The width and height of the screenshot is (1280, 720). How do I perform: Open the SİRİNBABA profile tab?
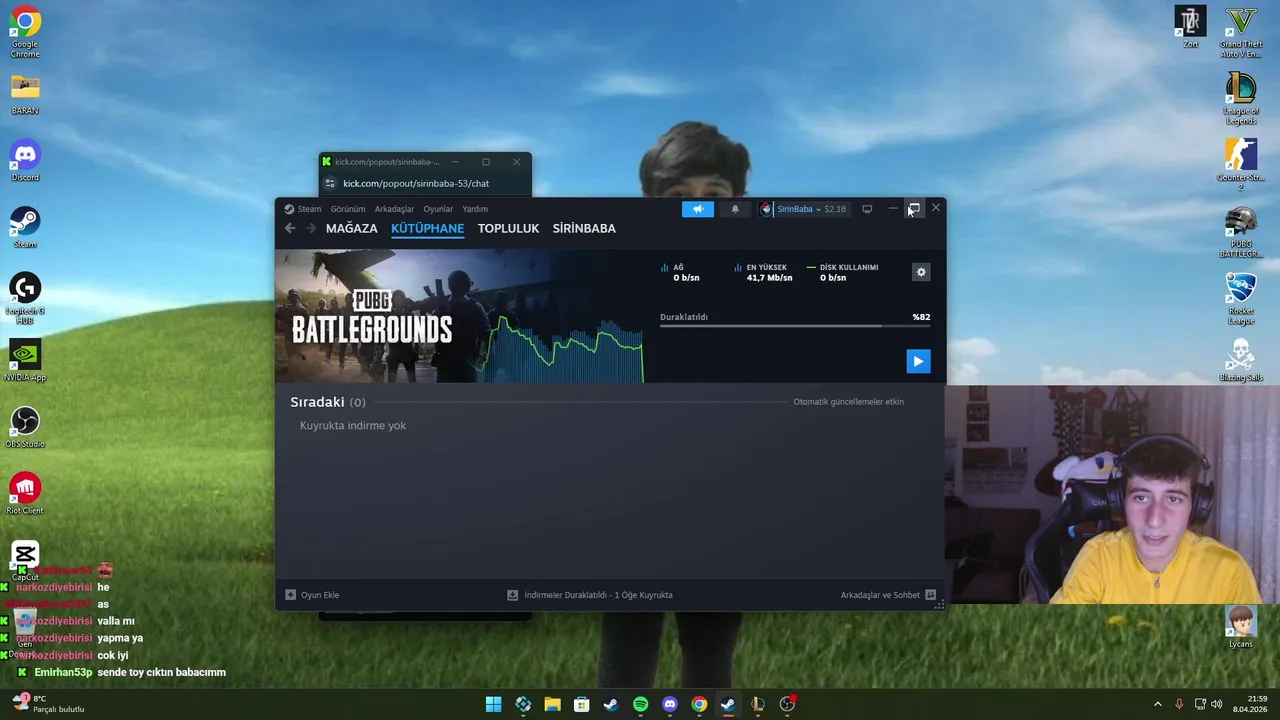pos(584,228)
